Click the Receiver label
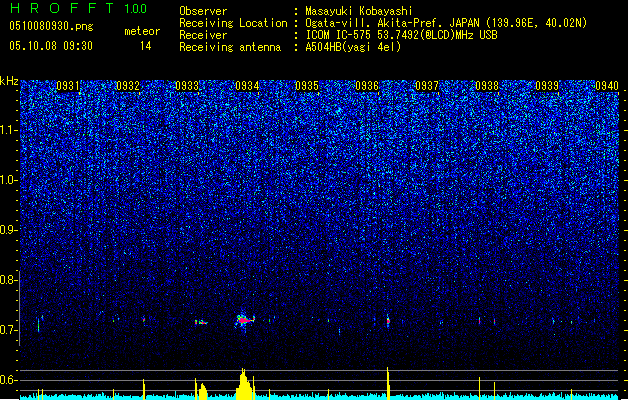 (x=203, y=35)
